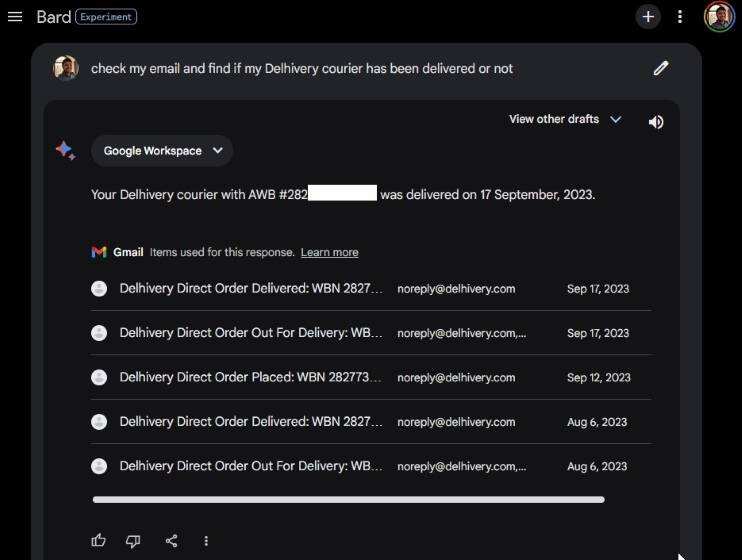Open Sep 17 Out For Delivery email

250,333
